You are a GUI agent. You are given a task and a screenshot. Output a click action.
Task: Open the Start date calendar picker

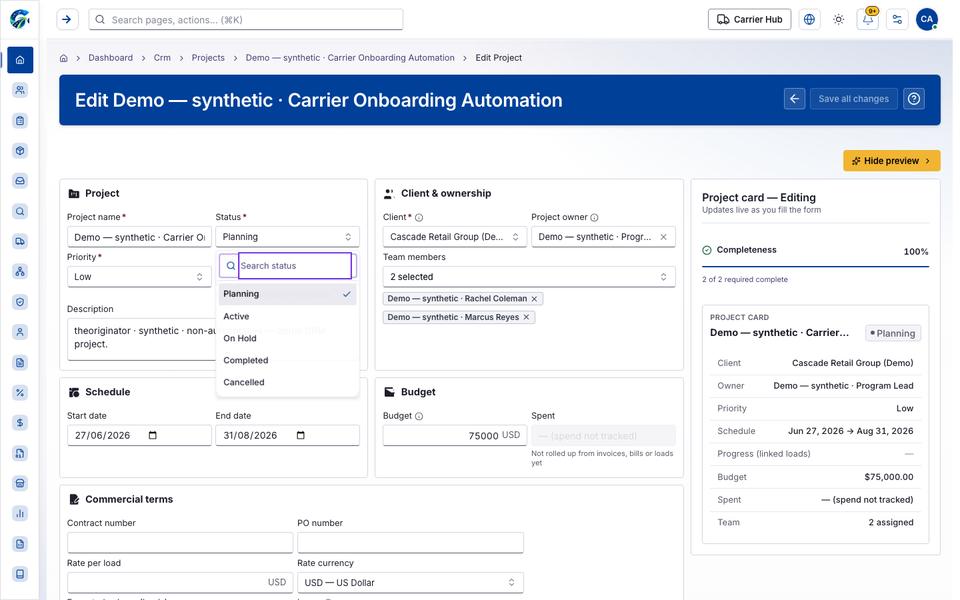tap(153, 435)
